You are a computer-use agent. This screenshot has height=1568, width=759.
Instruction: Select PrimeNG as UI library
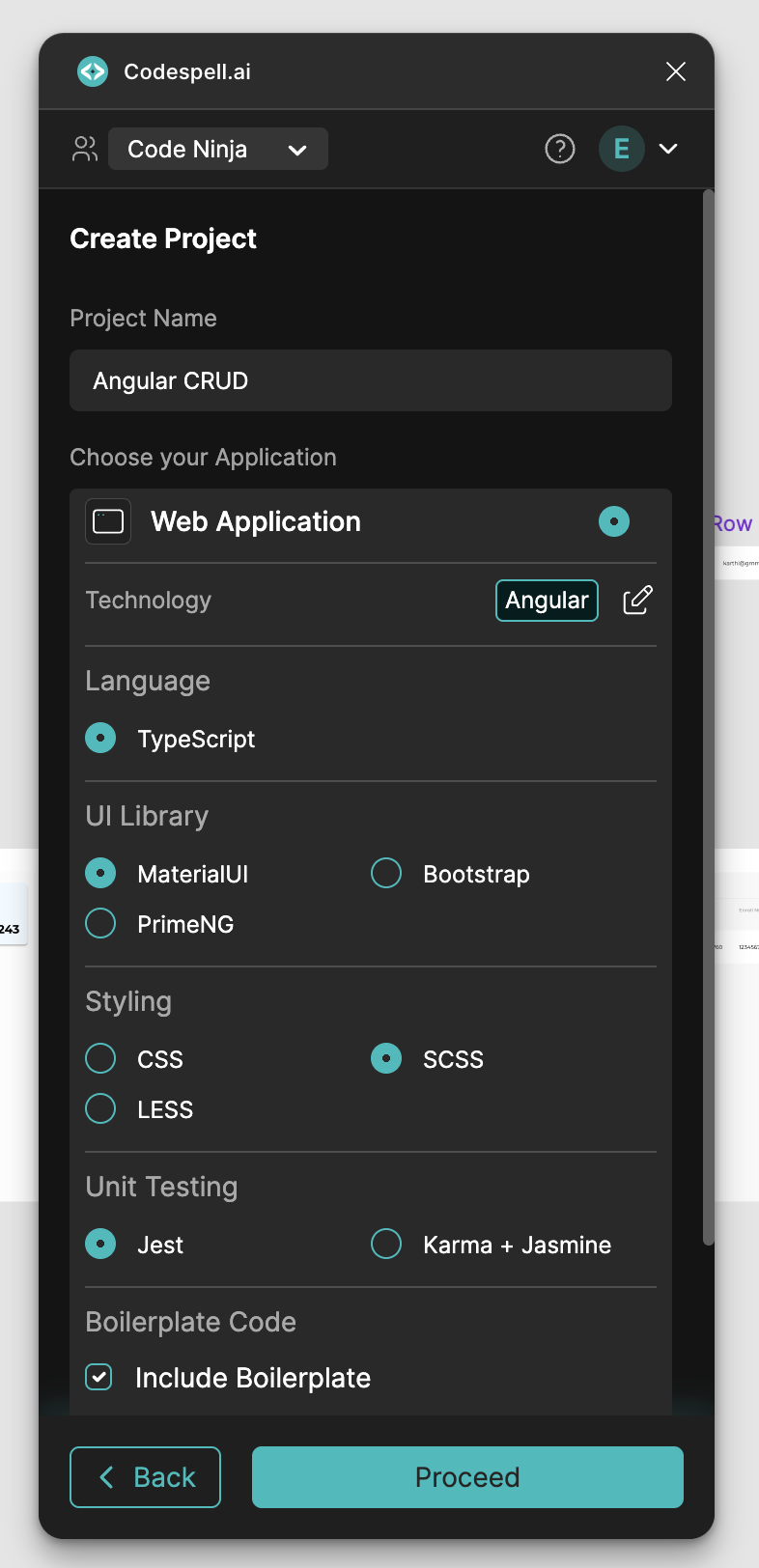(100, 923)
